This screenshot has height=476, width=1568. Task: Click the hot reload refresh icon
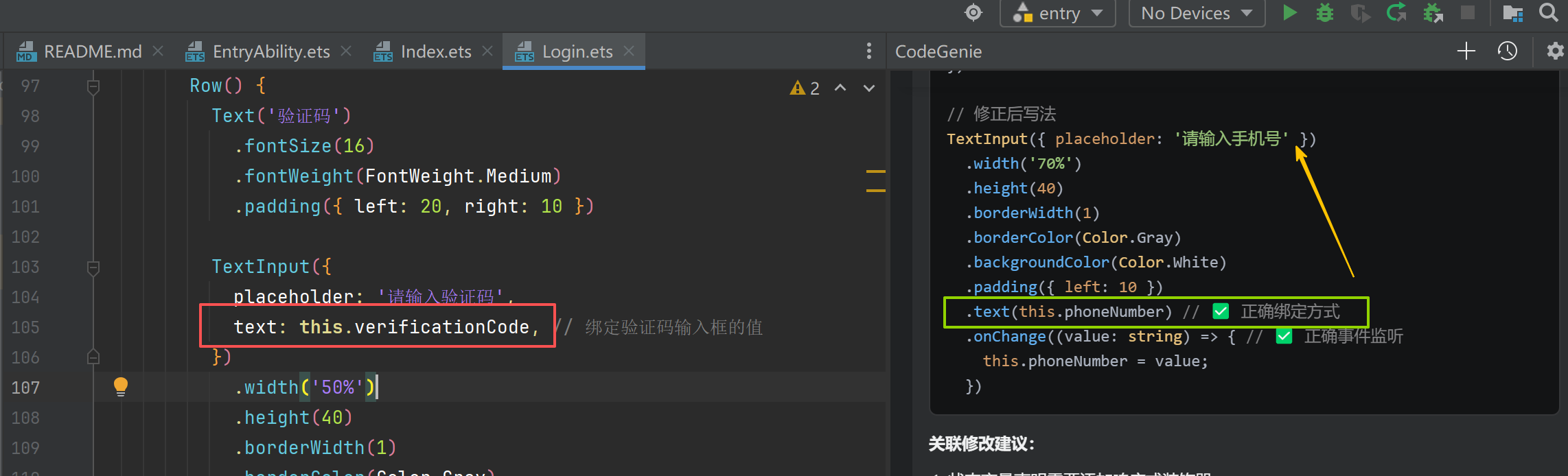tap(1396, 13)
